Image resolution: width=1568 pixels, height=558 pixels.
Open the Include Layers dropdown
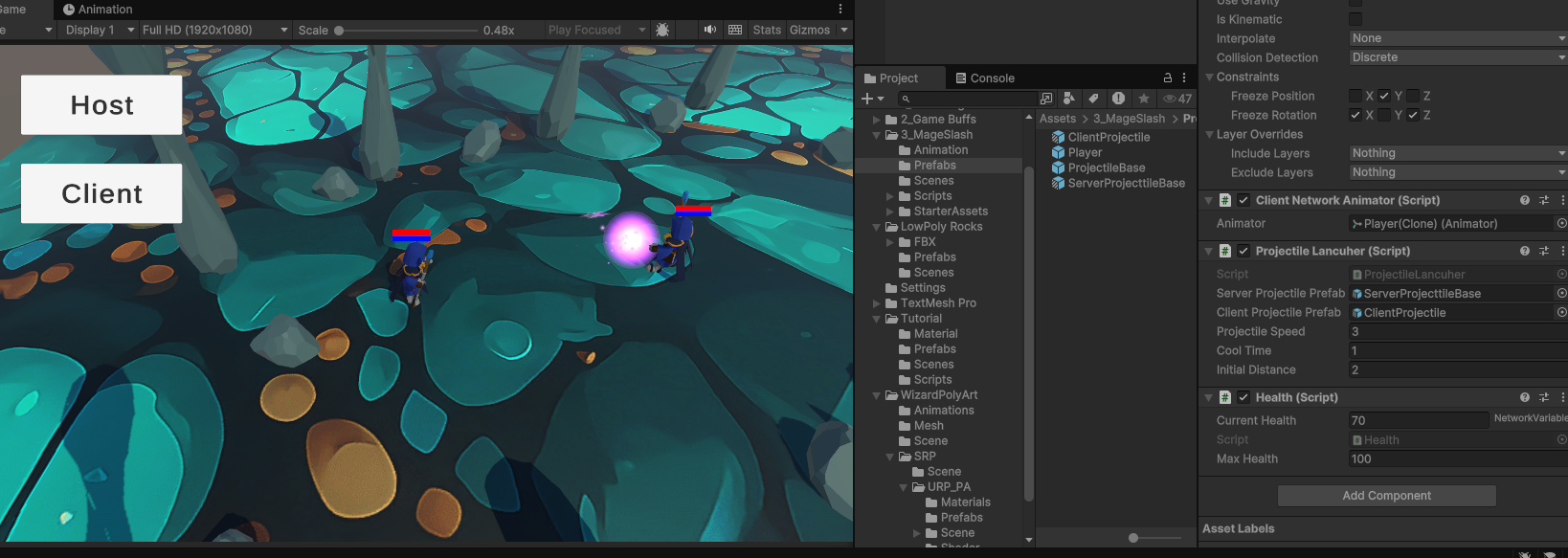pyautogui.click(x=1458, y=153)
